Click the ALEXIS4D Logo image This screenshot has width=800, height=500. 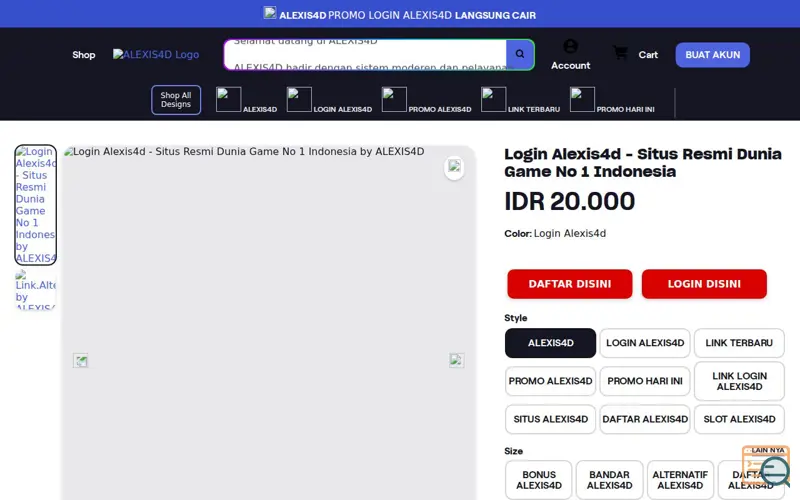[156, 55]
